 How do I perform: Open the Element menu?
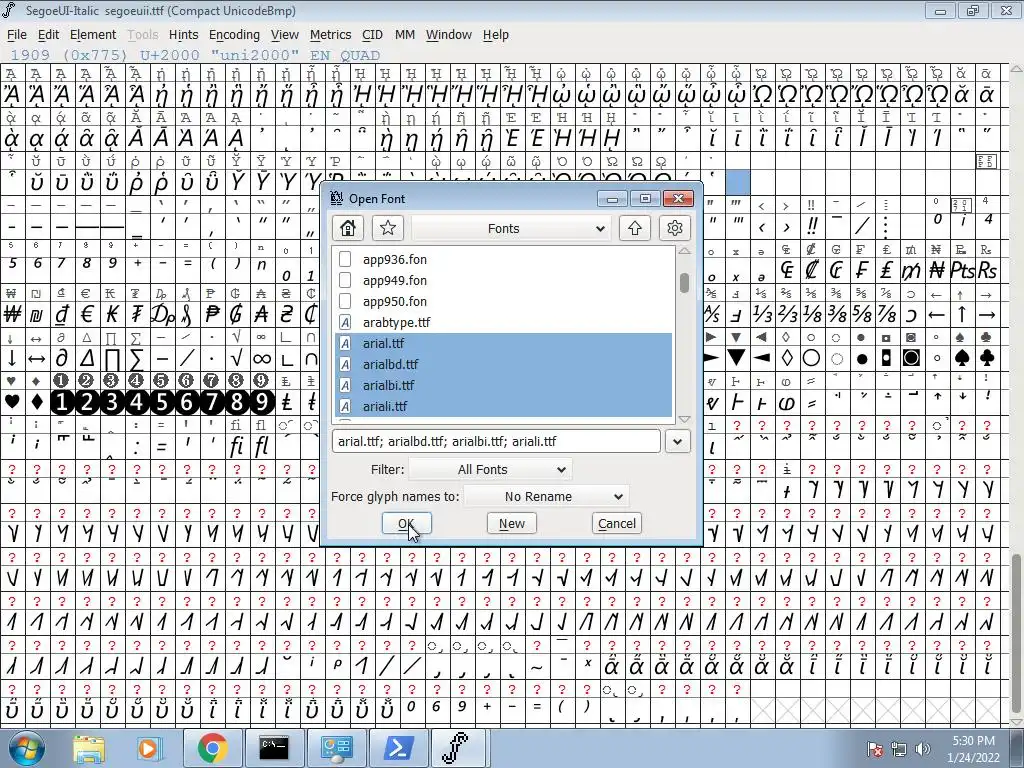93,35
